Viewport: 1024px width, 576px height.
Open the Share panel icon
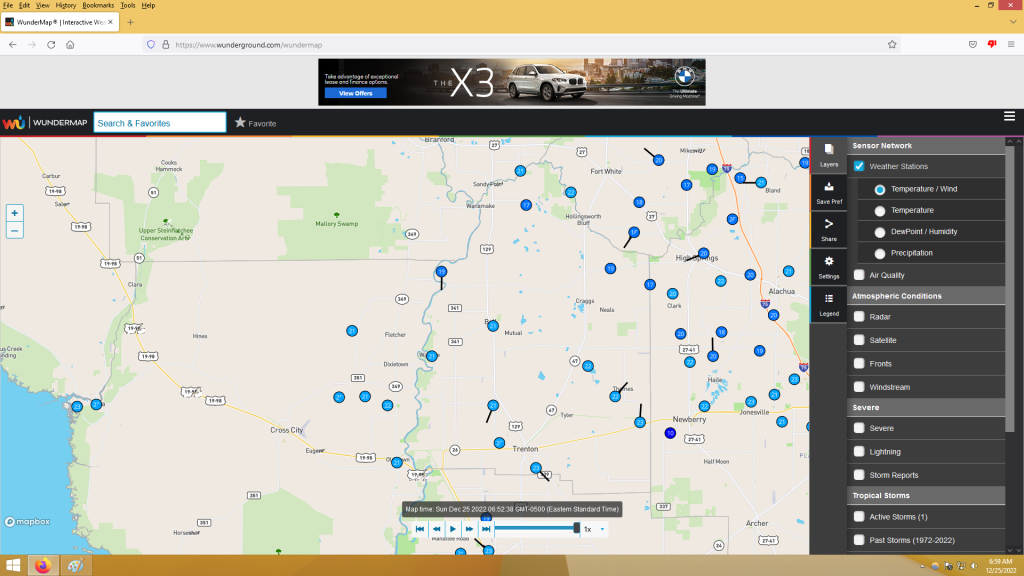click(828, 228)
